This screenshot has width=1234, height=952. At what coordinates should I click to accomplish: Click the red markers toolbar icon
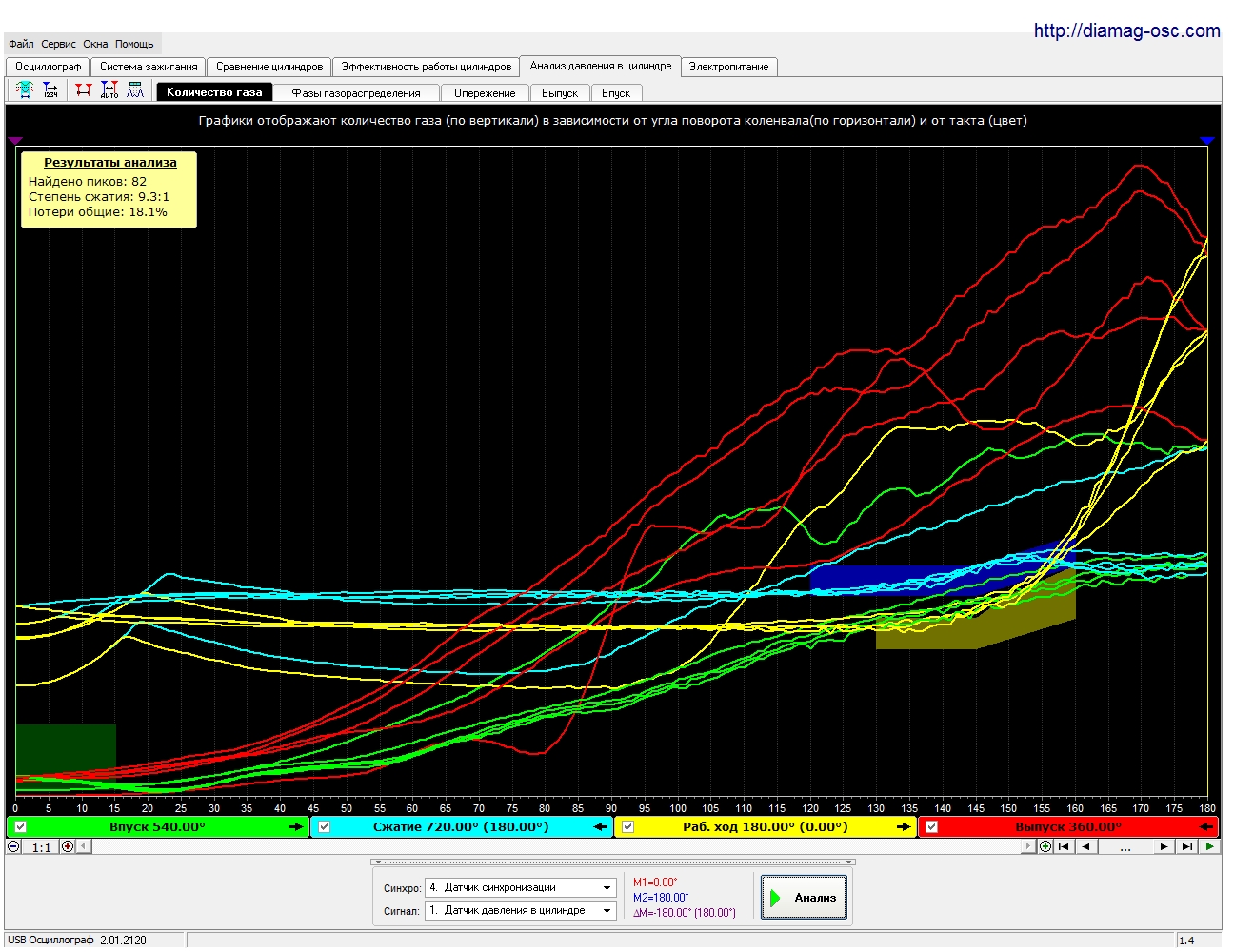click(x=84, y=89)
